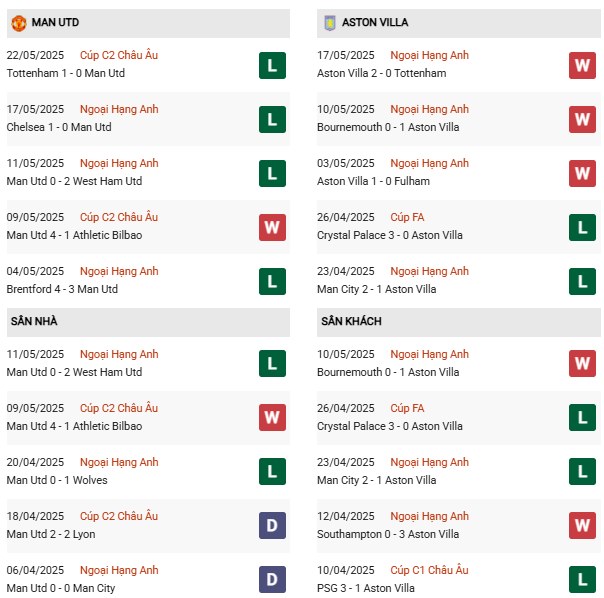604x598 pixels.
Task: Click the Manchester United club crest icon
Action: click(18, 22)
